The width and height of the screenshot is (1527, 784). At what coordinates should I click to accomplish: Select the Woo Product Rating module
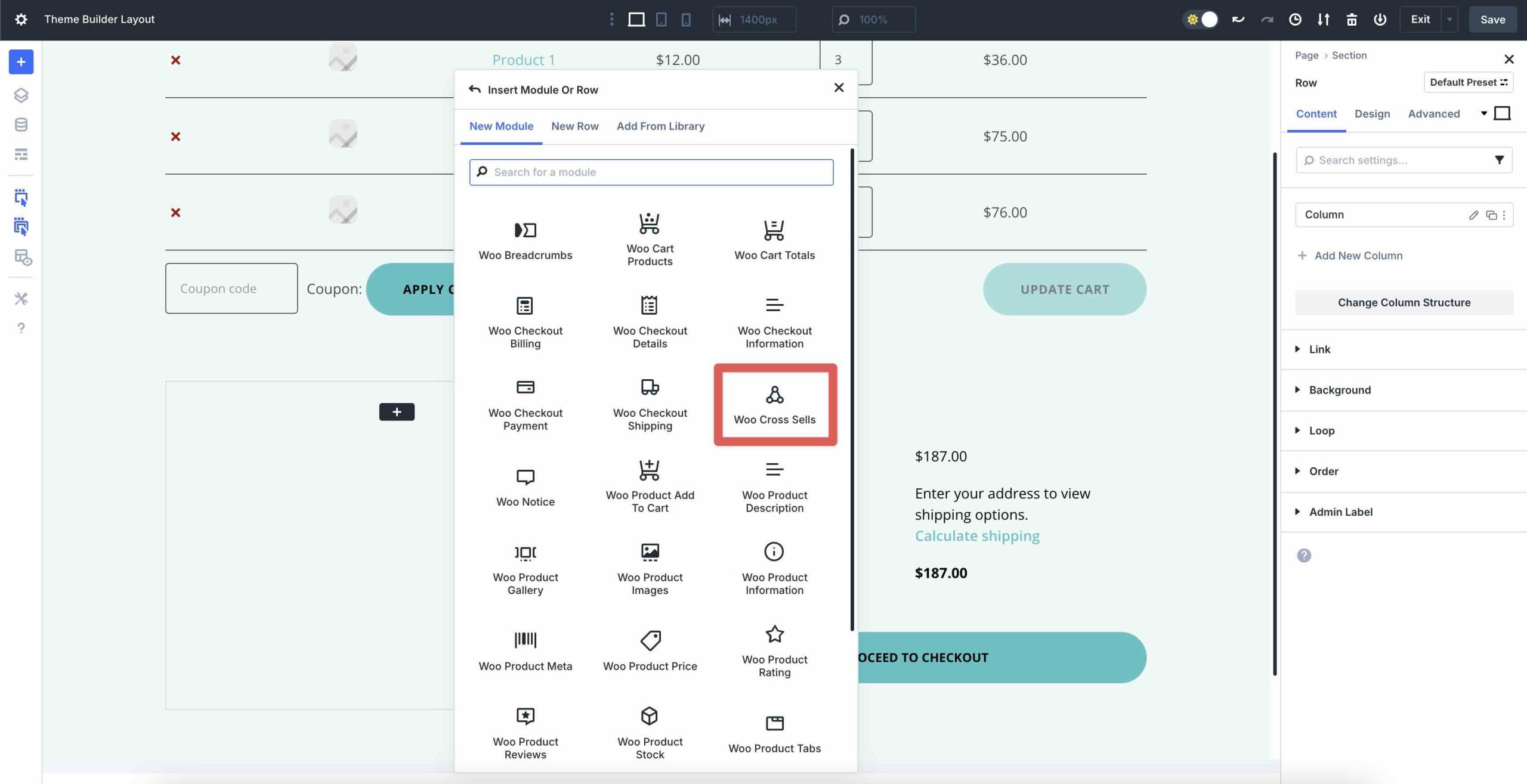click(x=774, y=650)
